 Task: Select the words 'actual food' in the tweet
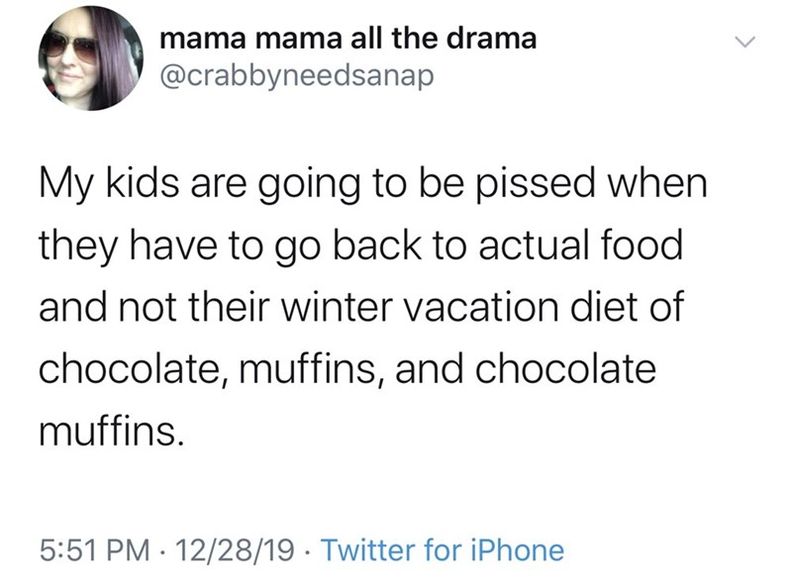click(x=580, y=245)
